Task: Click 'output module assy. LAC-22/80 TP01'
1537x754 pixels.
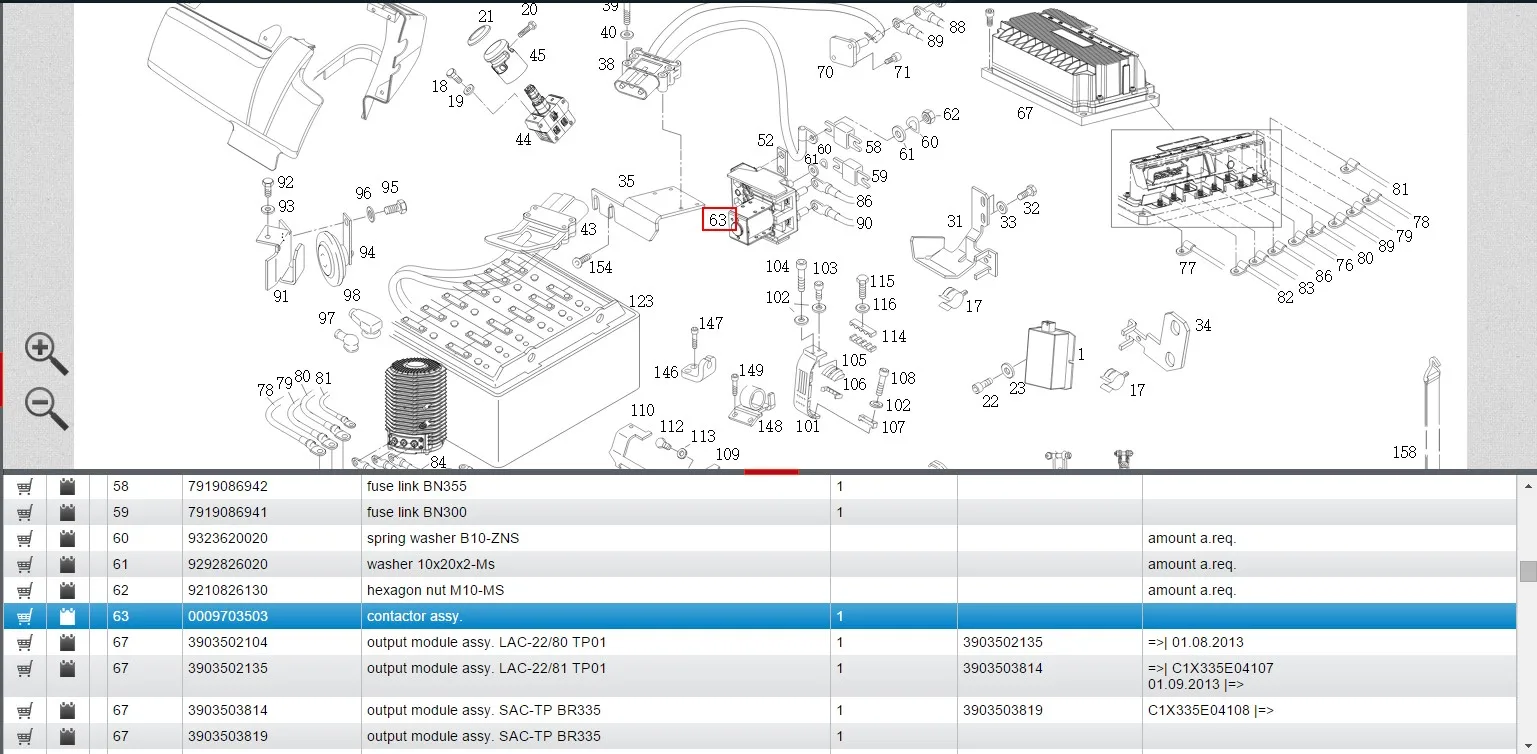Action: click(x=486, y=642)
